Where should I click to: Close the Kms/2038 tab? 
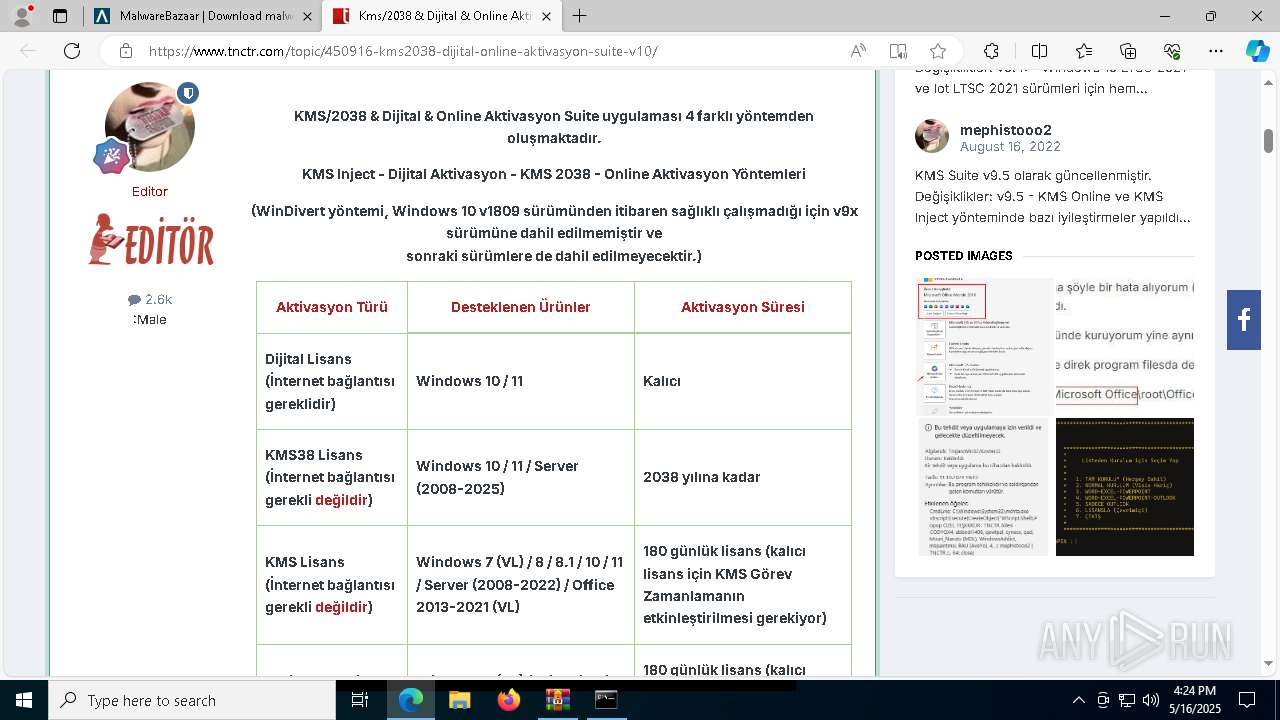click(546, 16)
